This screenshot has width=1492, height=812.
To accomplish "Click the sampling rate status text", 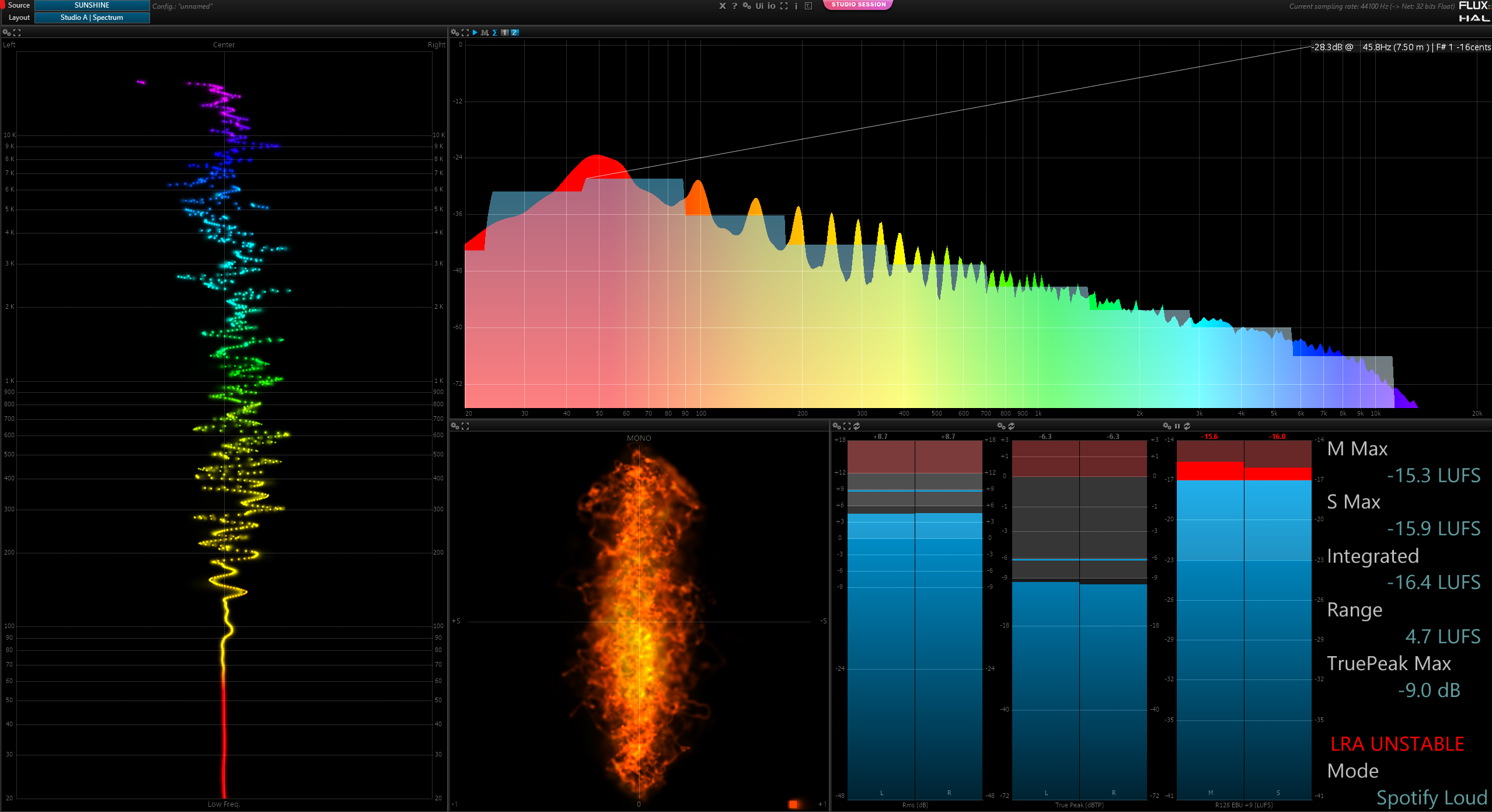I will click(x=1372, y=6).
